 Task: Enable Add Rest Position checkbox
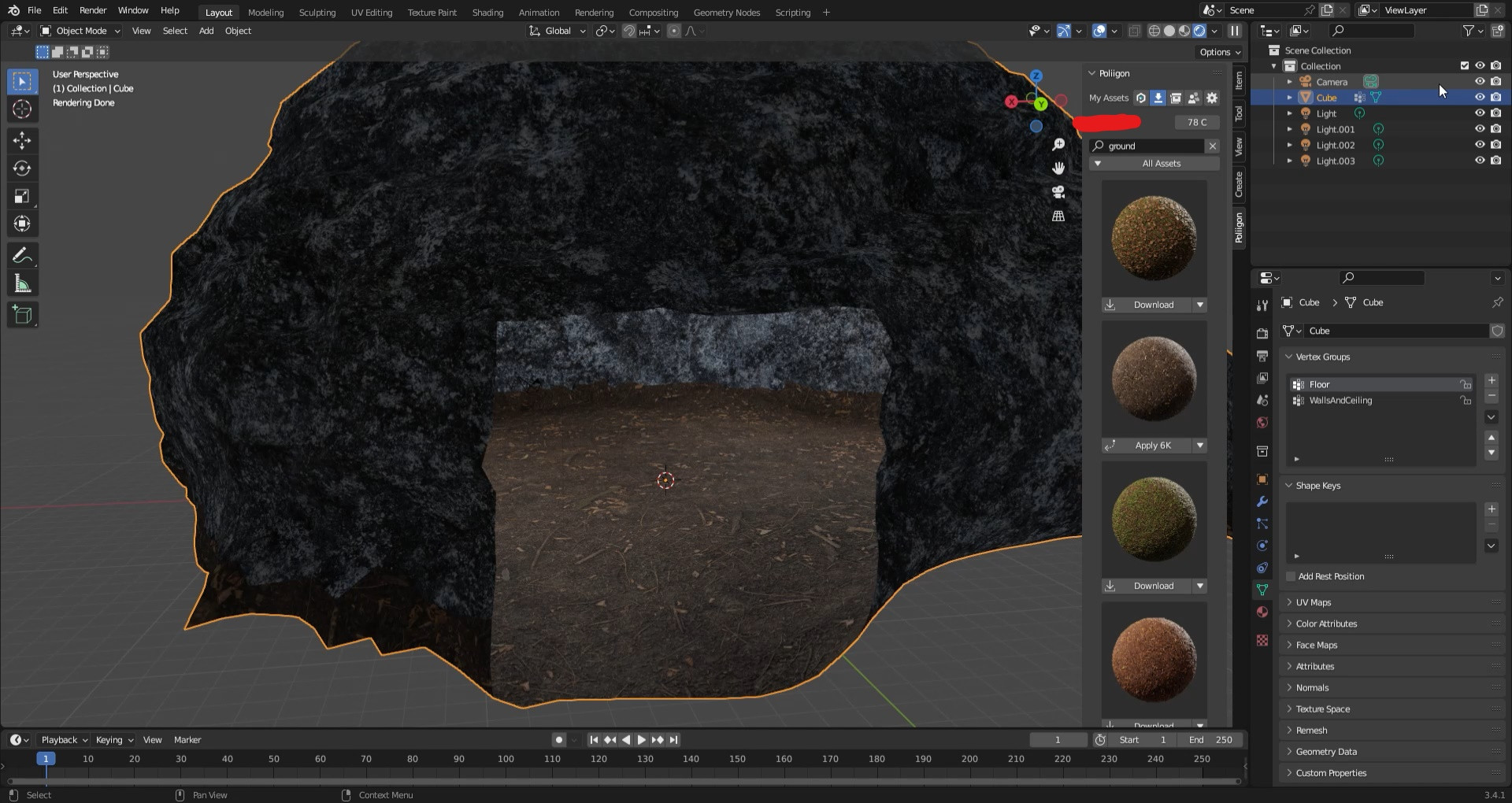tap(1291, 577)
